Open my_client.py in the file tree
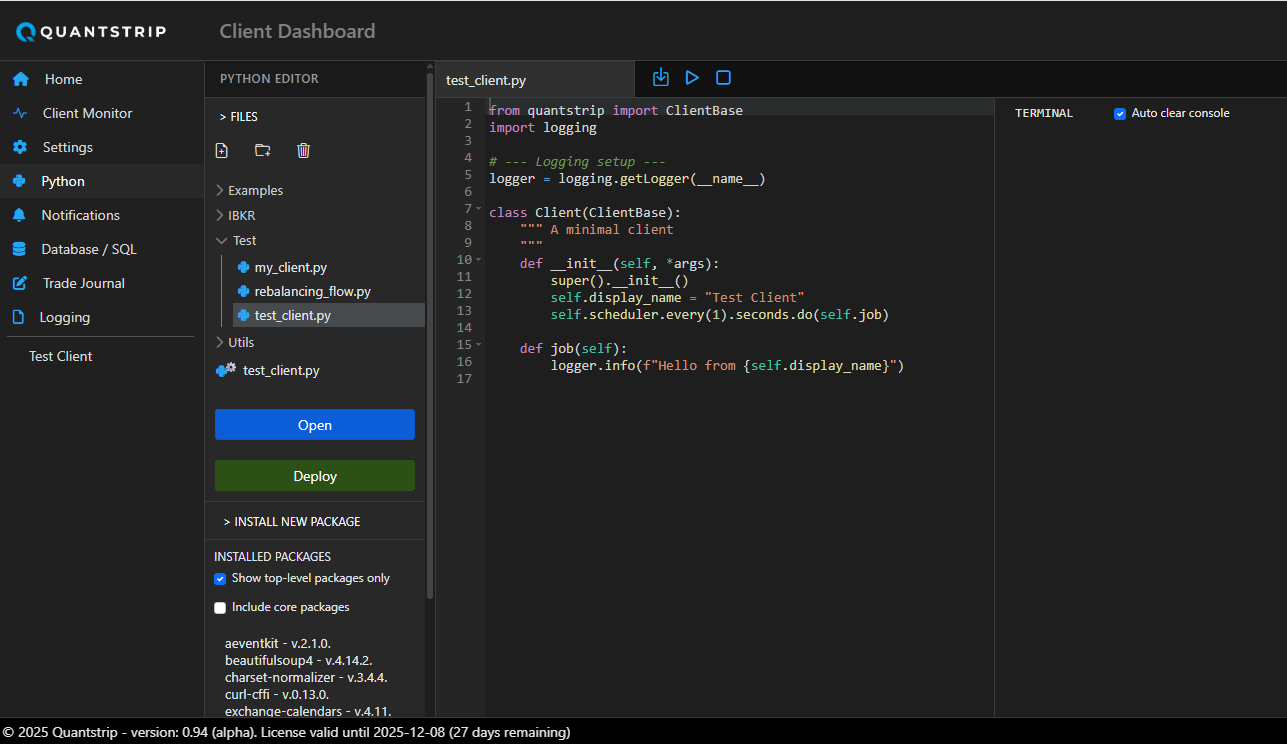The image size is (1287, 744). click(290, 267)
